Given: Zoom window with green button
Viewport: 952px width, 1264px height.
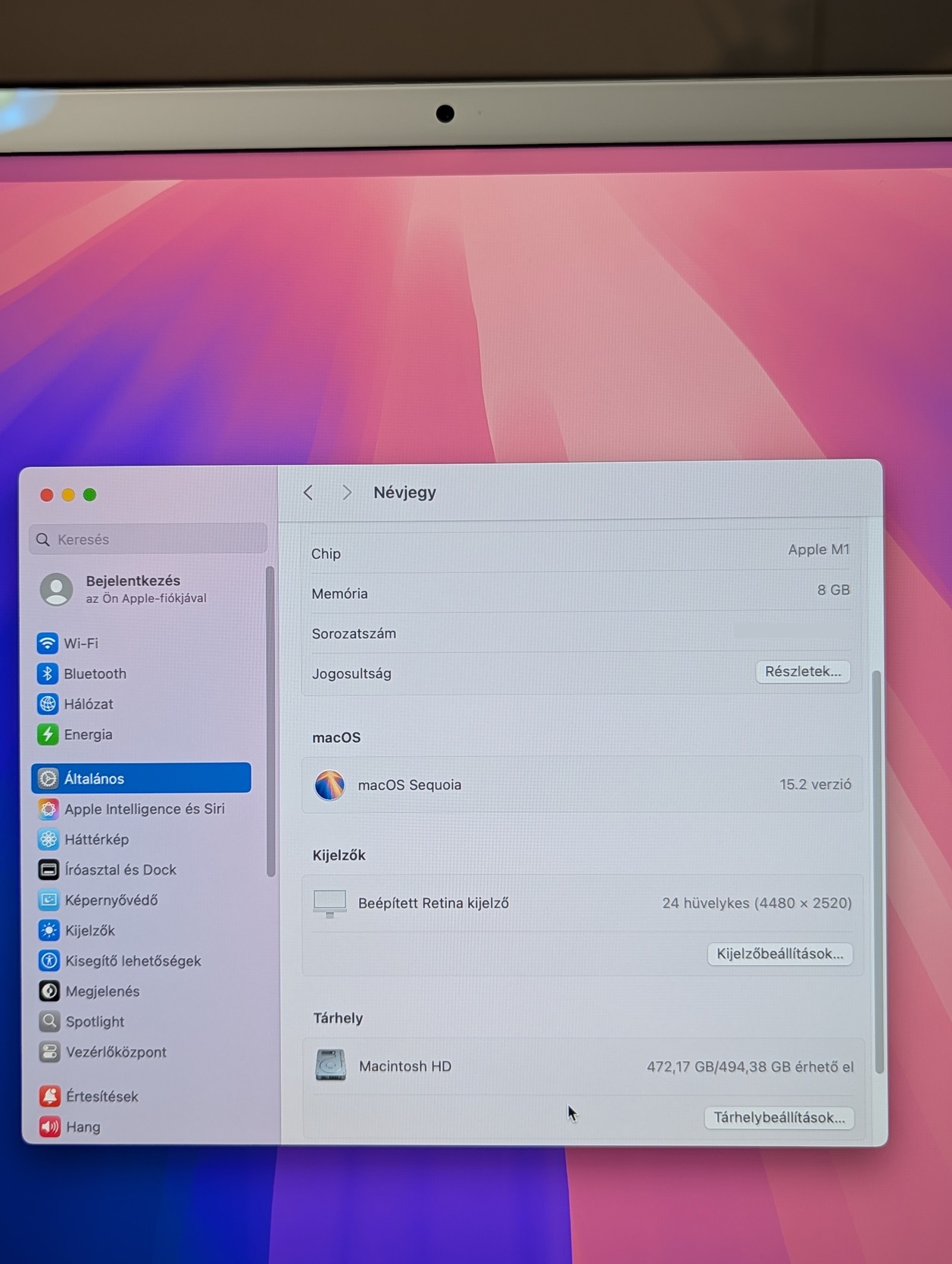Looking at the screenshot, I should tap(89, 495).
